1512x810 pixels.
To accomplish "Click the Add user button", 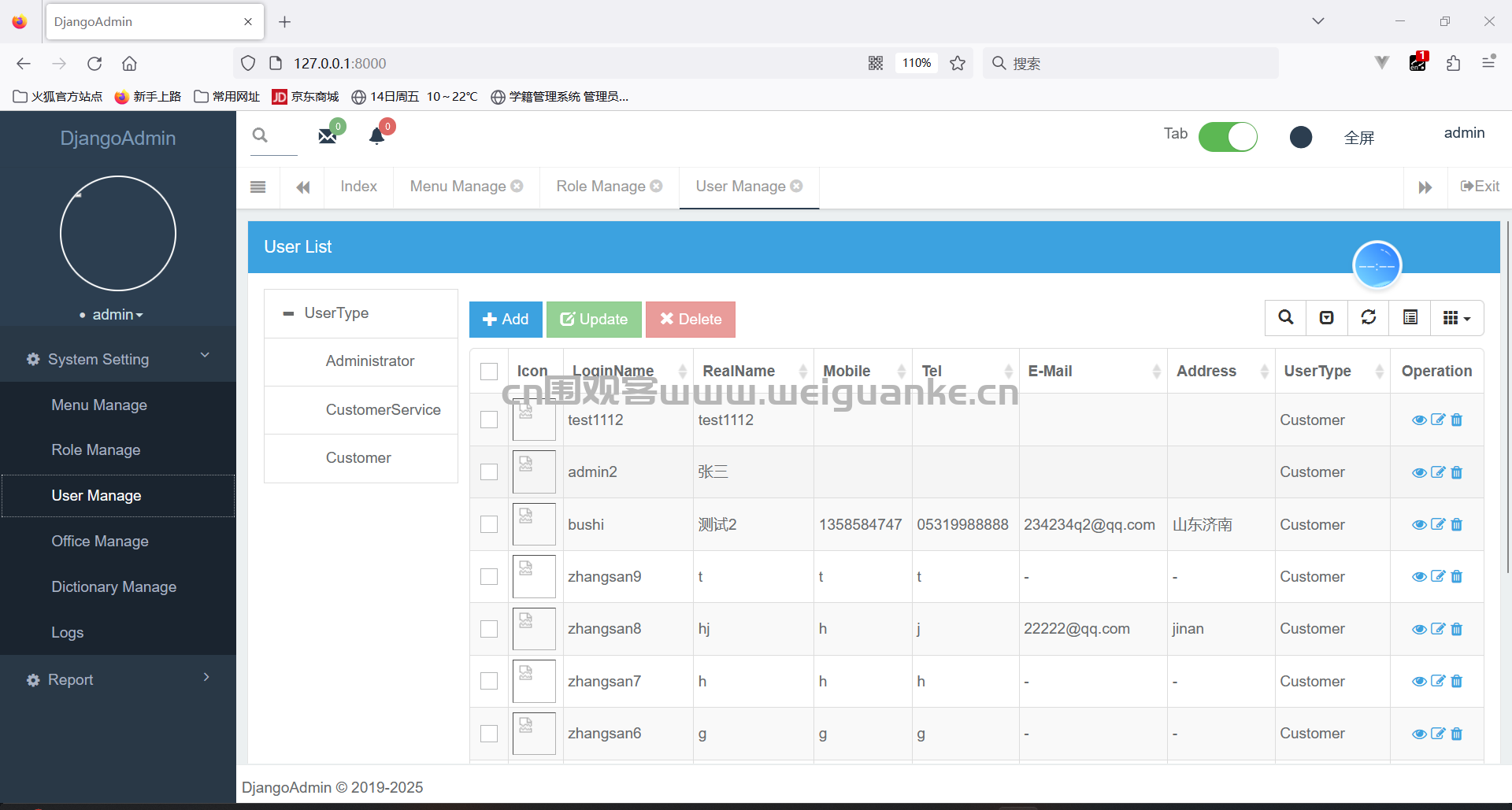I will point(506,320).
